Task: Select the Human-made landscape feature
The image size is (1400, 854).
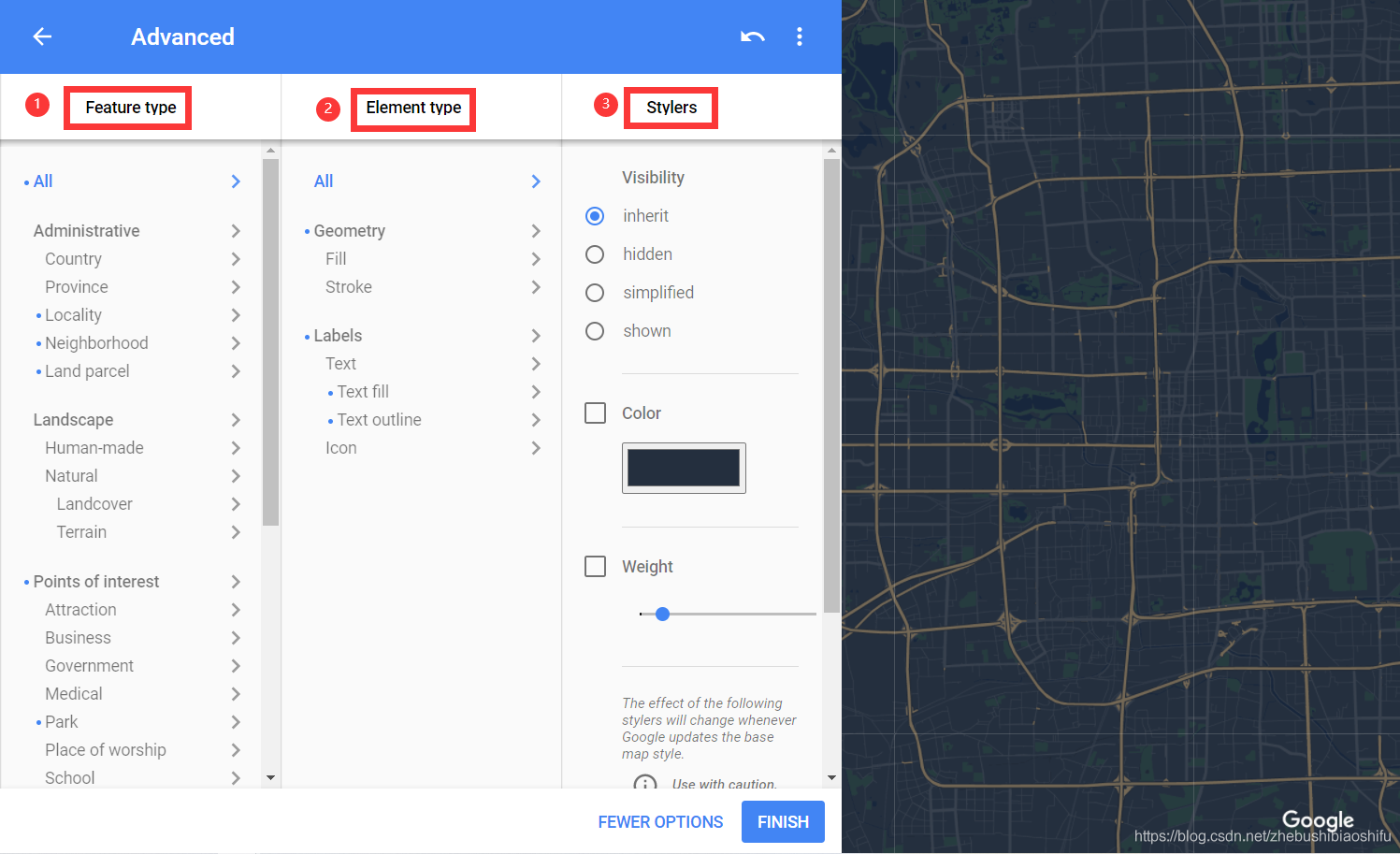Action: point(94,448)
